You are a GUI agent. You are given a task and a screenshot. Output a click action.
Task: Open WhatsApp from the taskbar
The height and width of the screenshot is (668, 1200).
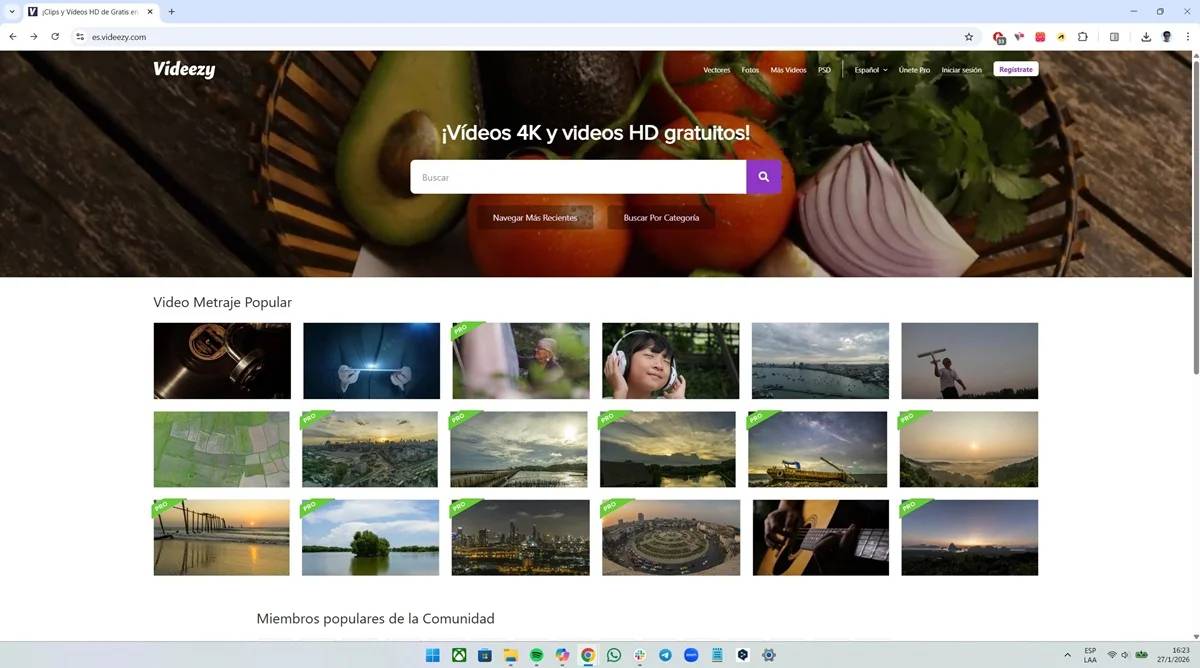[613, 655]
